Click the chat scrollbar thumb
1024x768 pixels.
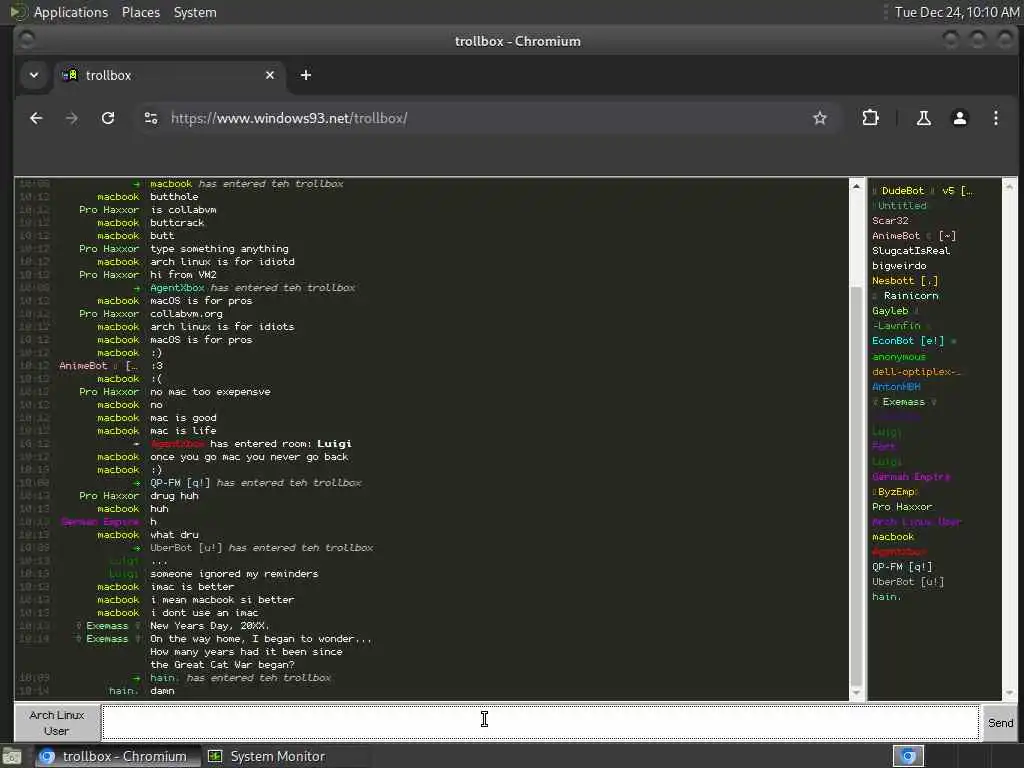point(856,486)
